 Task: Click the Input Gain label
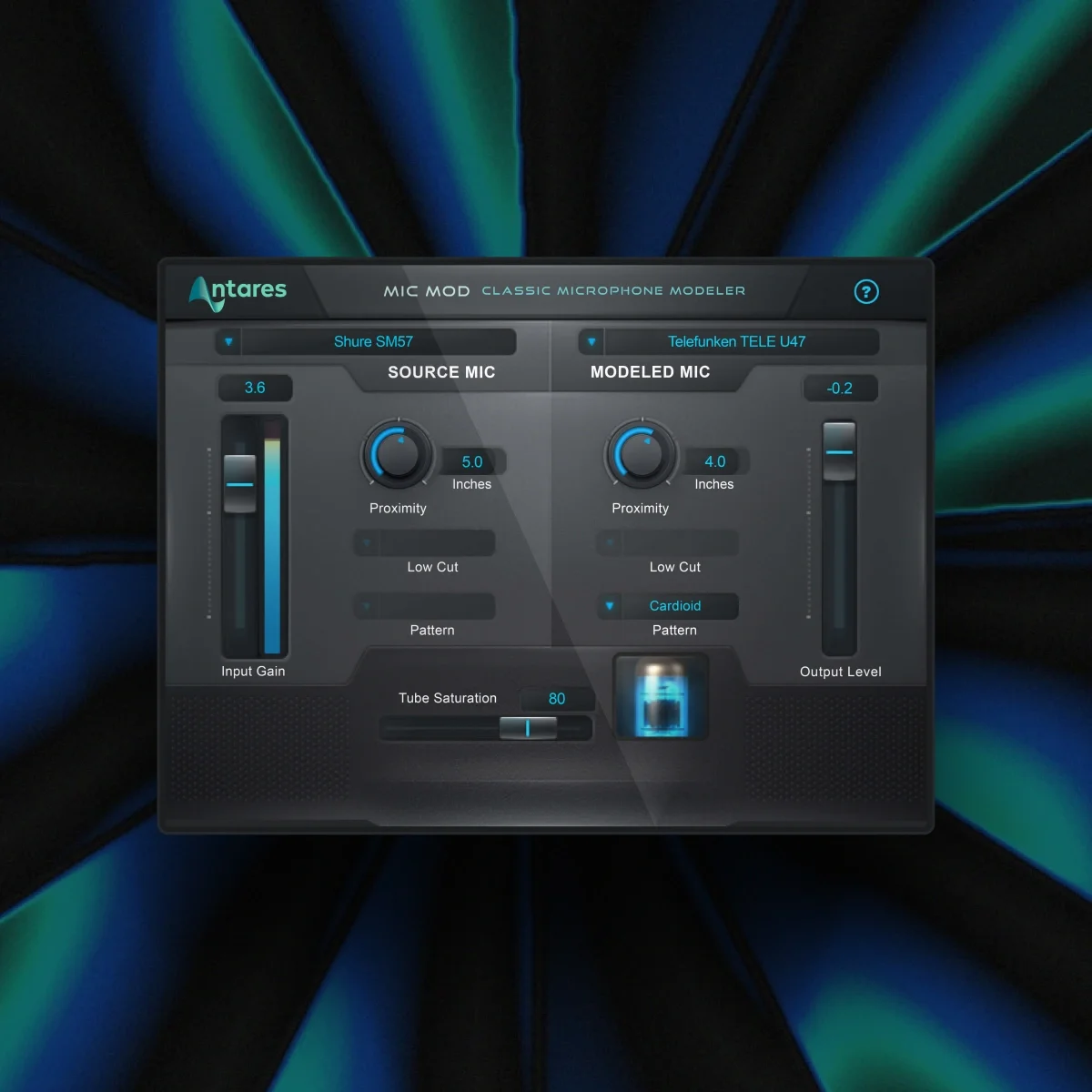coord(253,672)
